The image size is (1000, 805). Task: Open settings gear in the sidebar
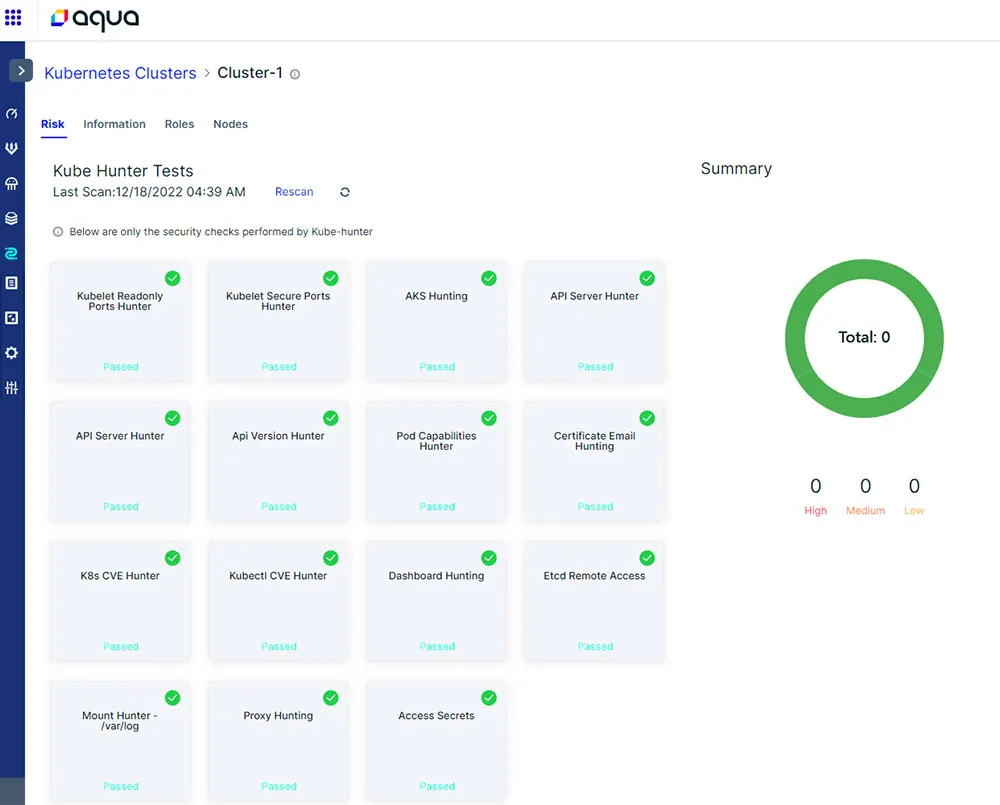click(11, 353)
